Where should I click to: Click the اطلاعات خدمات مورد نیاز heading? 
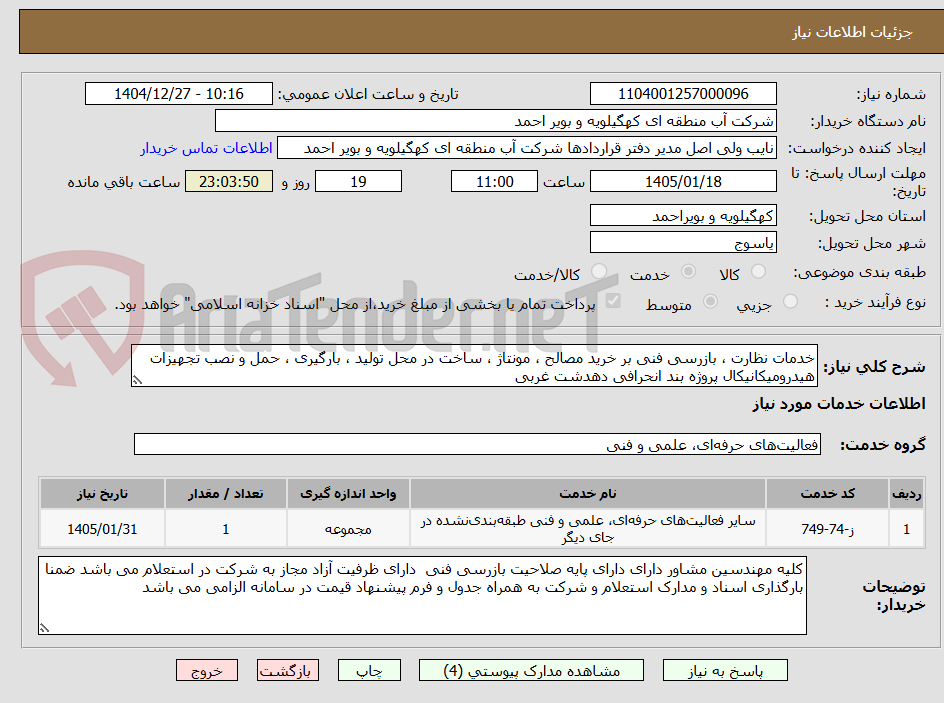(x=839, y=404)
